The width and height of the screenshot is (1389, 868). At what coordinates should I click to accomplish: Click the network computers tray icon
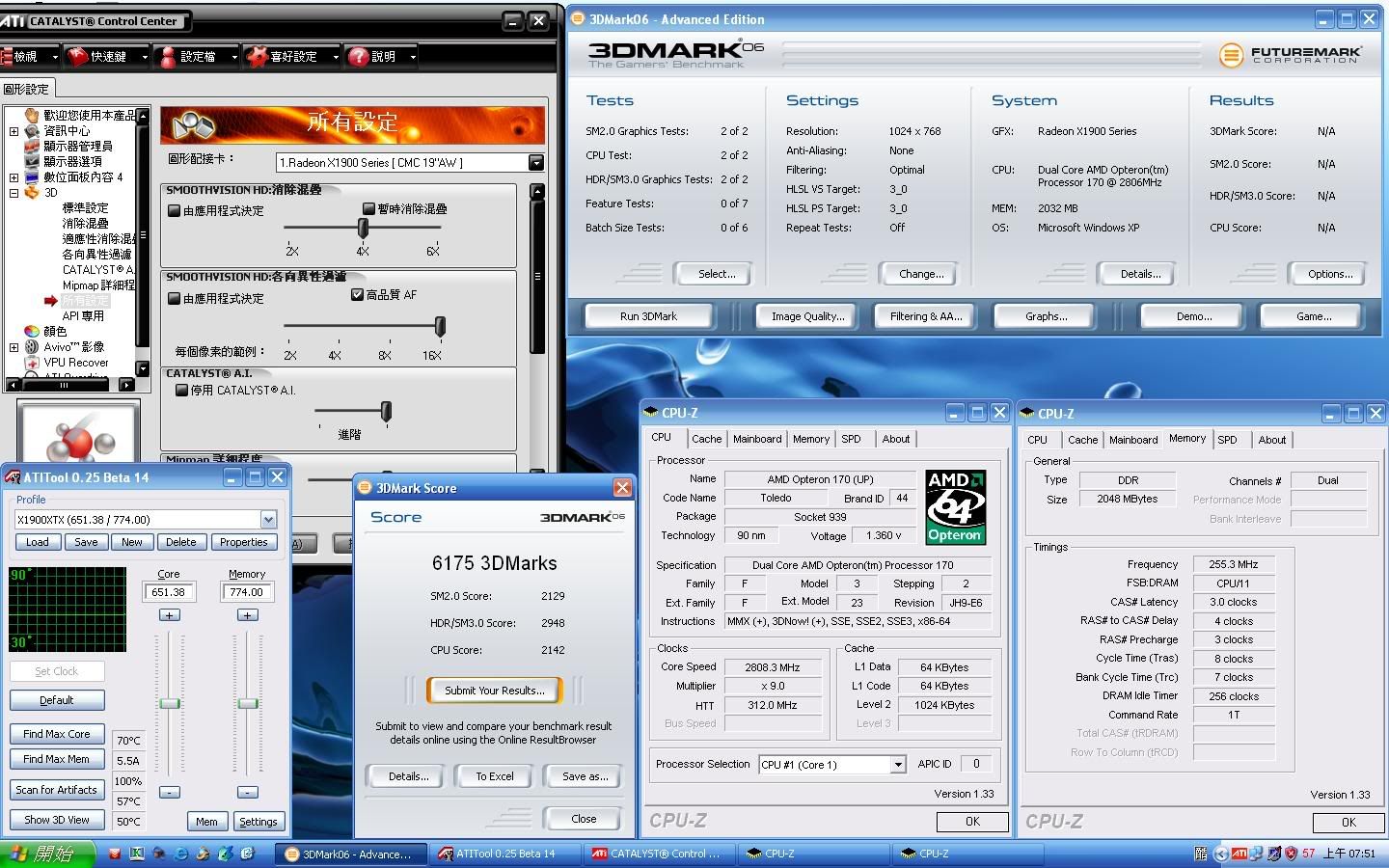click(1257, 854)
